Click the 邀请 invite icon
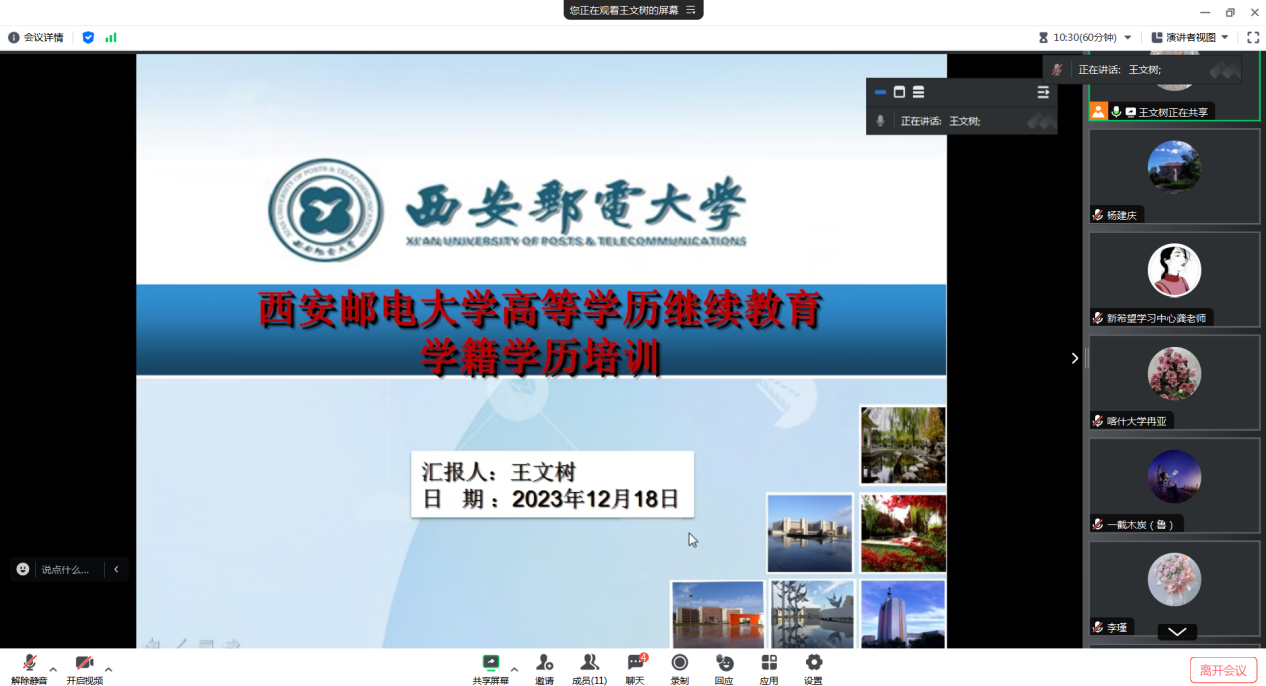This screenshot has height=686, width=1266. tap(544, 668)
